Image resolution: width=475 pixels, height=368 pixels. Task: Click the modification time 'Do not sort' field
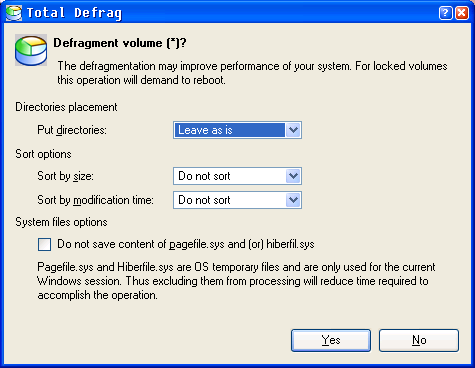coord(237,200)
